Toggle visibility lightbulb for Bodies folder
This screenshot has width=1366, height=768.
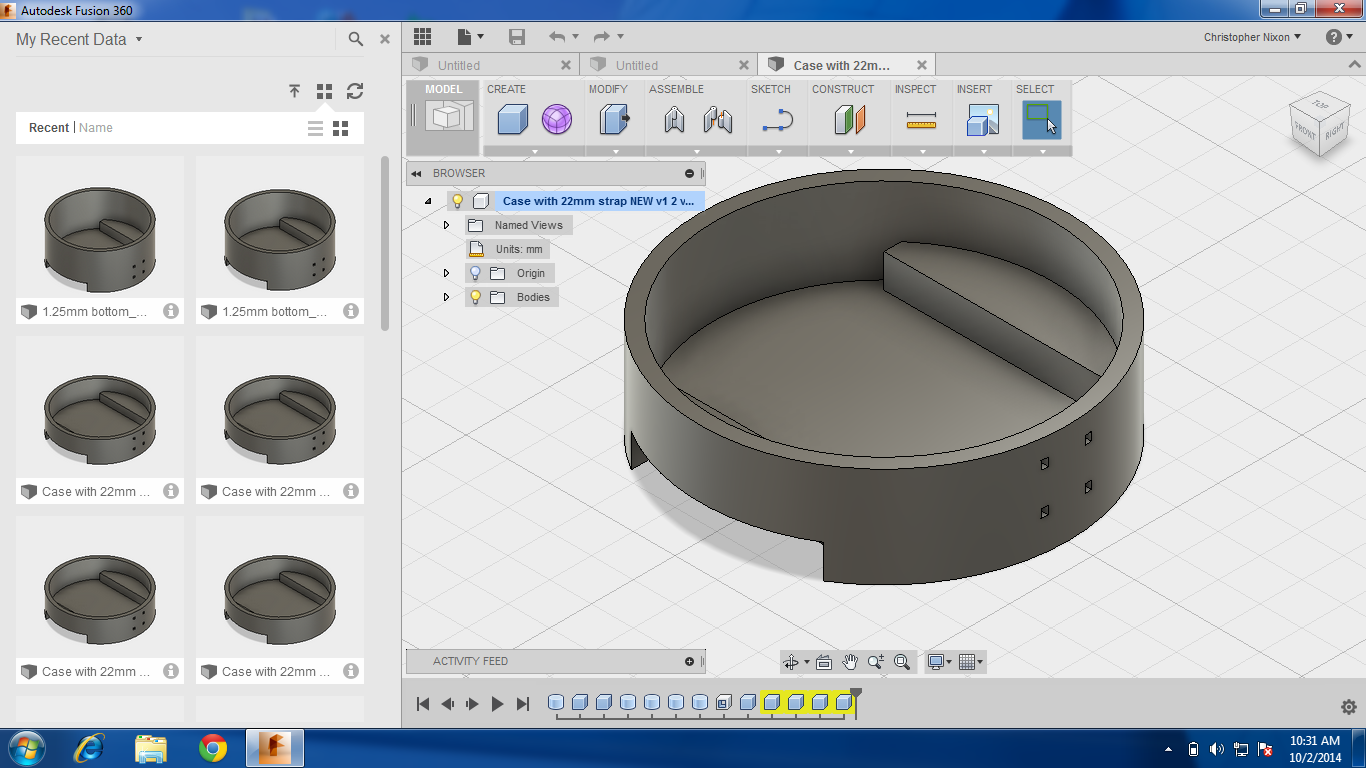475,297
